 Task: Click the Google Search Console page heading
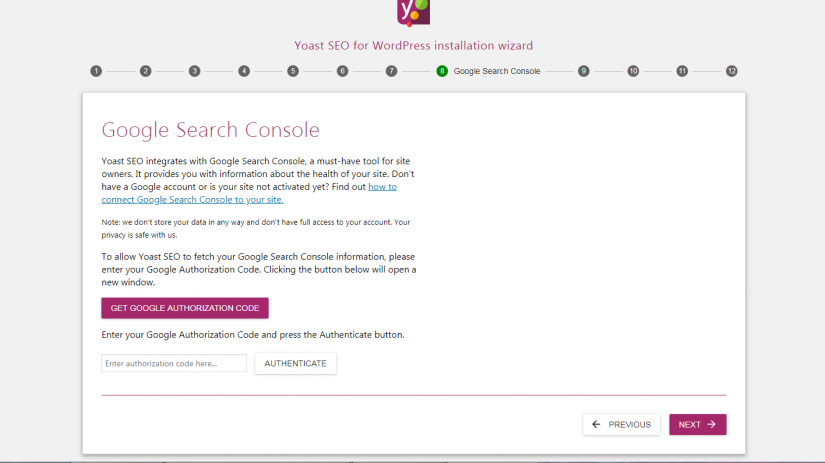click(x=210, y=130)
